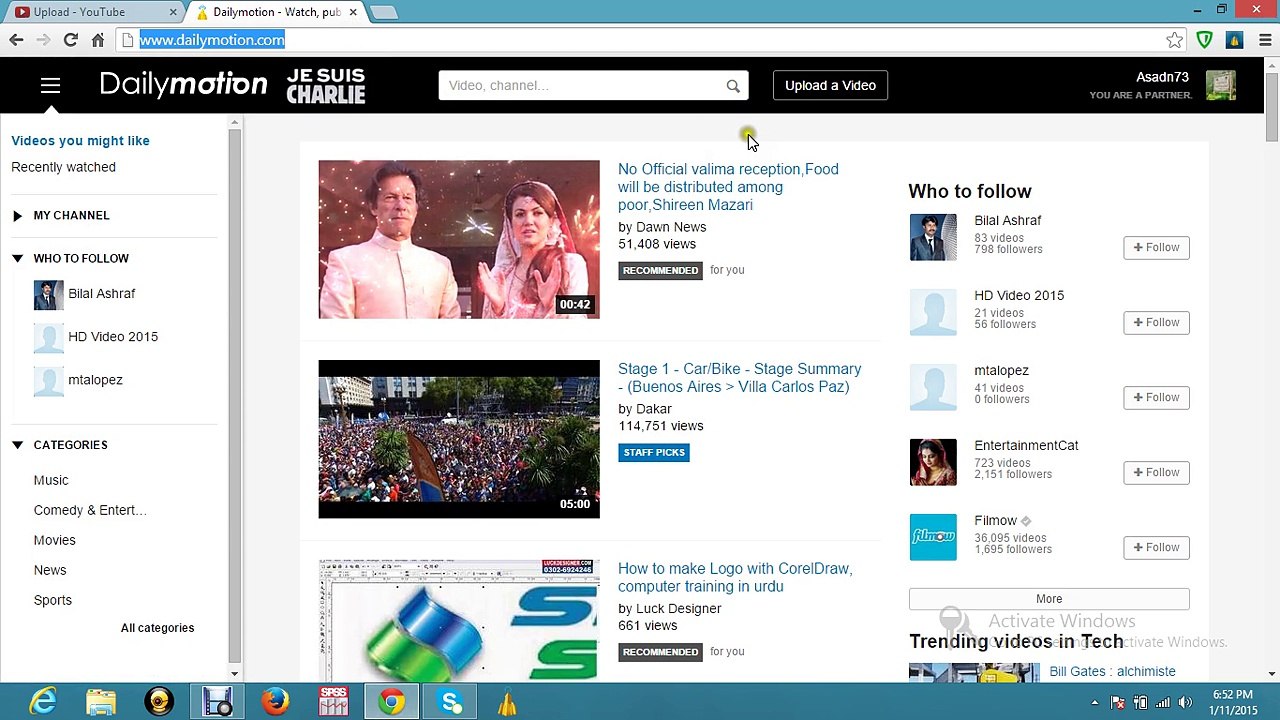Follow Filmow

1156,547
